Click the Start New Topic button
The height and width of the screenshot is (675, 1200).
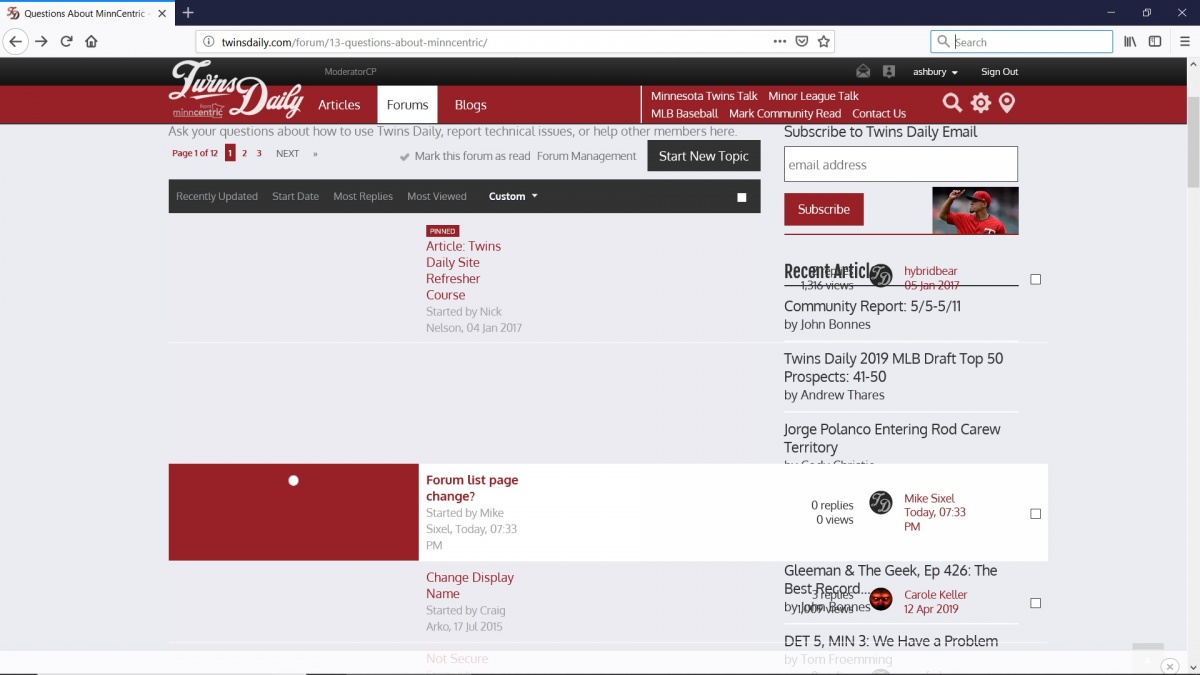point(703,156)
